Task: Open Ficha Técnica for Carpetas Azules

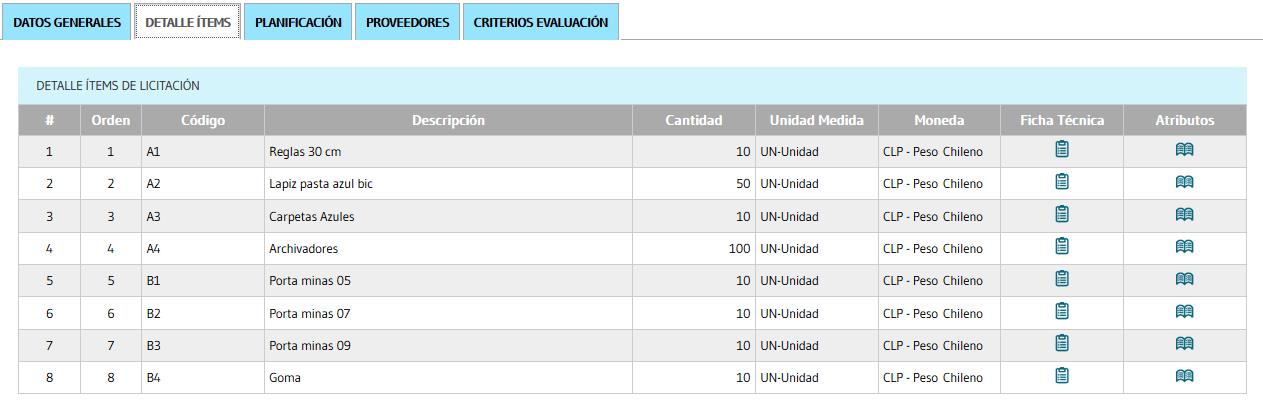Action: (1062, 215)
